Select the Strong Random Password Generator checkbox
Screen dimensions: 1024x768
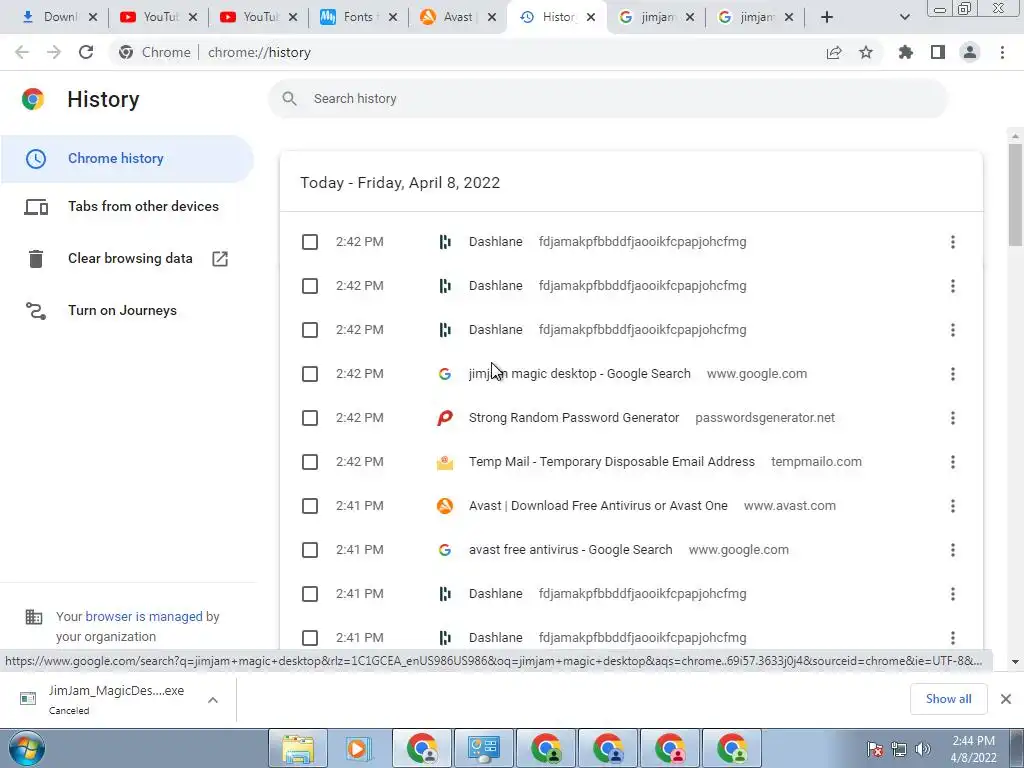pos(310,418)
